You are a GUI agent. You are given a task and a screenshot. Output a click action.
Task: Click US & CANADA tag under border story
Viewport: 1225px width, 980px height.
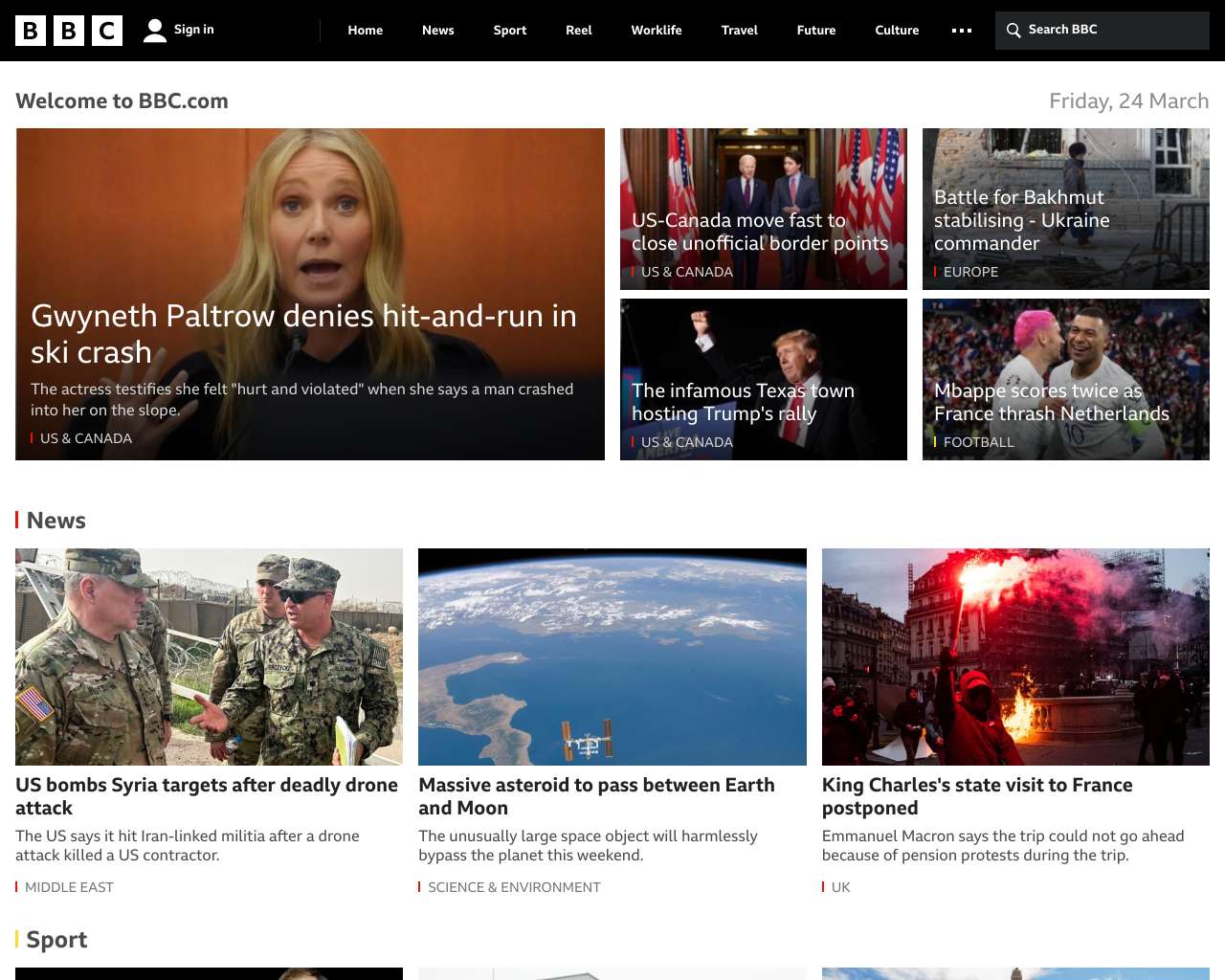(687, 272)
